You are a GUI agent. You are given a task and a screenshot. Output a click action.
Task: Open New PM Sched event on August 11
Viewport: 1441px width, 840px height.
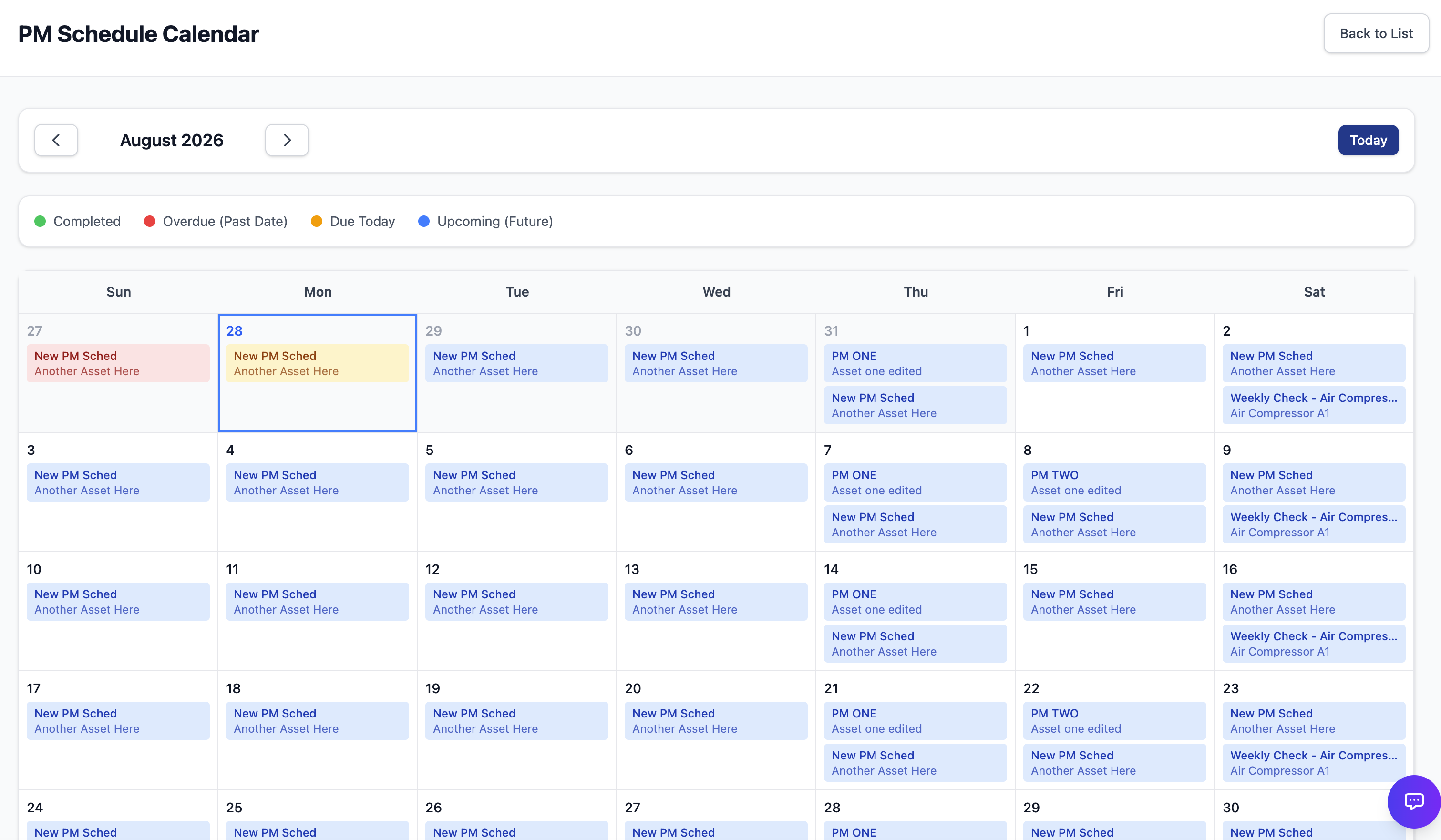(318, 602)
